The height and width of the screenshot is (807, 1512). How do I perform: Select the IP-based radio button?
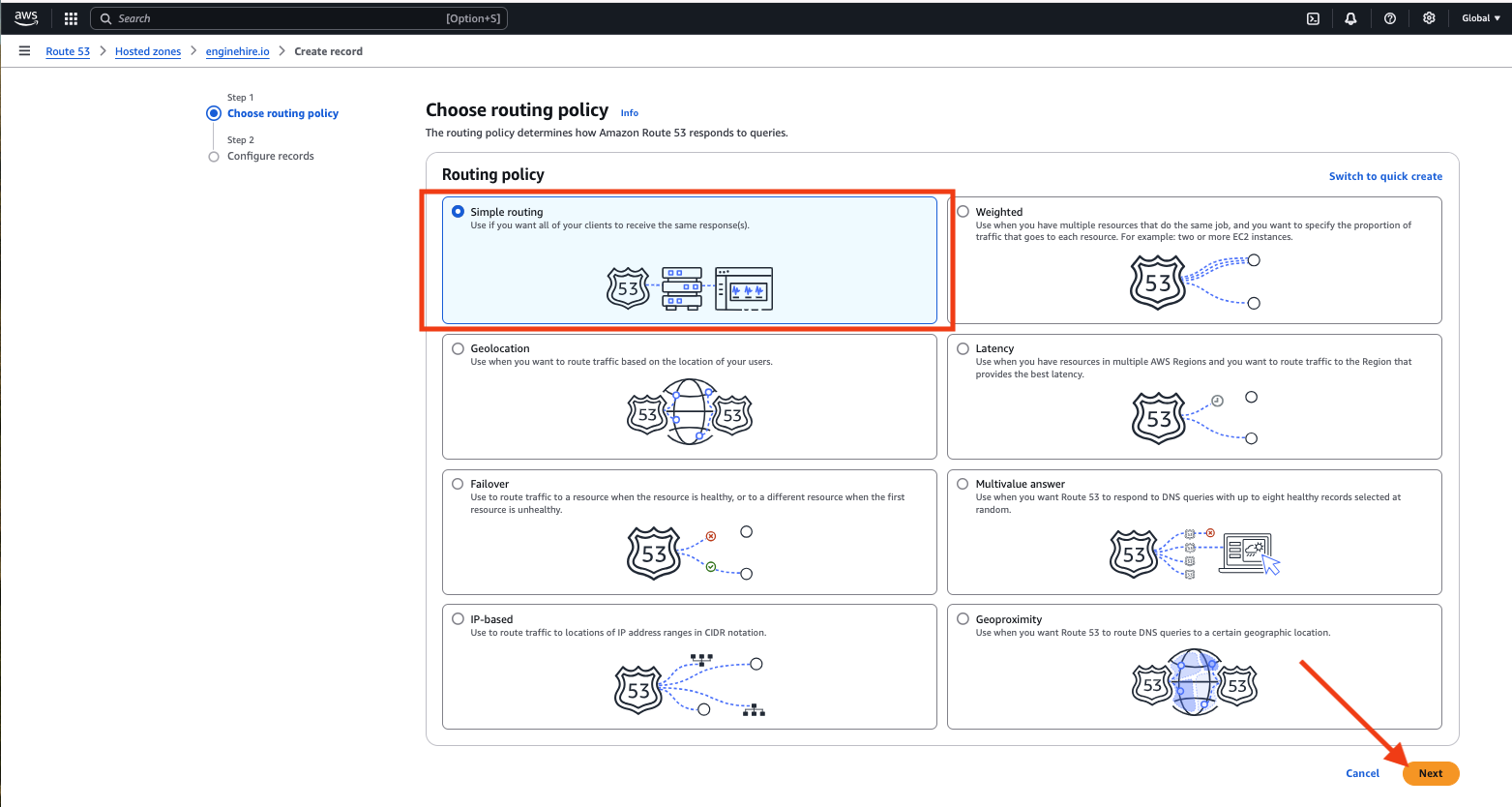click(459, 619)
